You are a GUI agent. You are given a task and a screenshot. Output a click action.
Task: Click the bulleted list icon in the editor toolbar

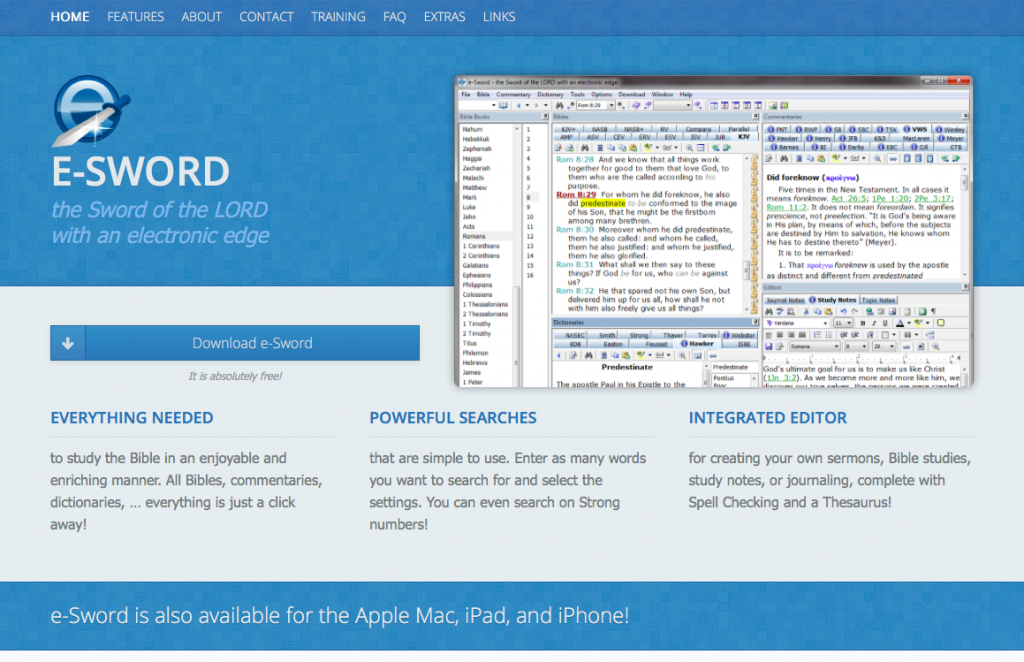click(x=829, y=335)
